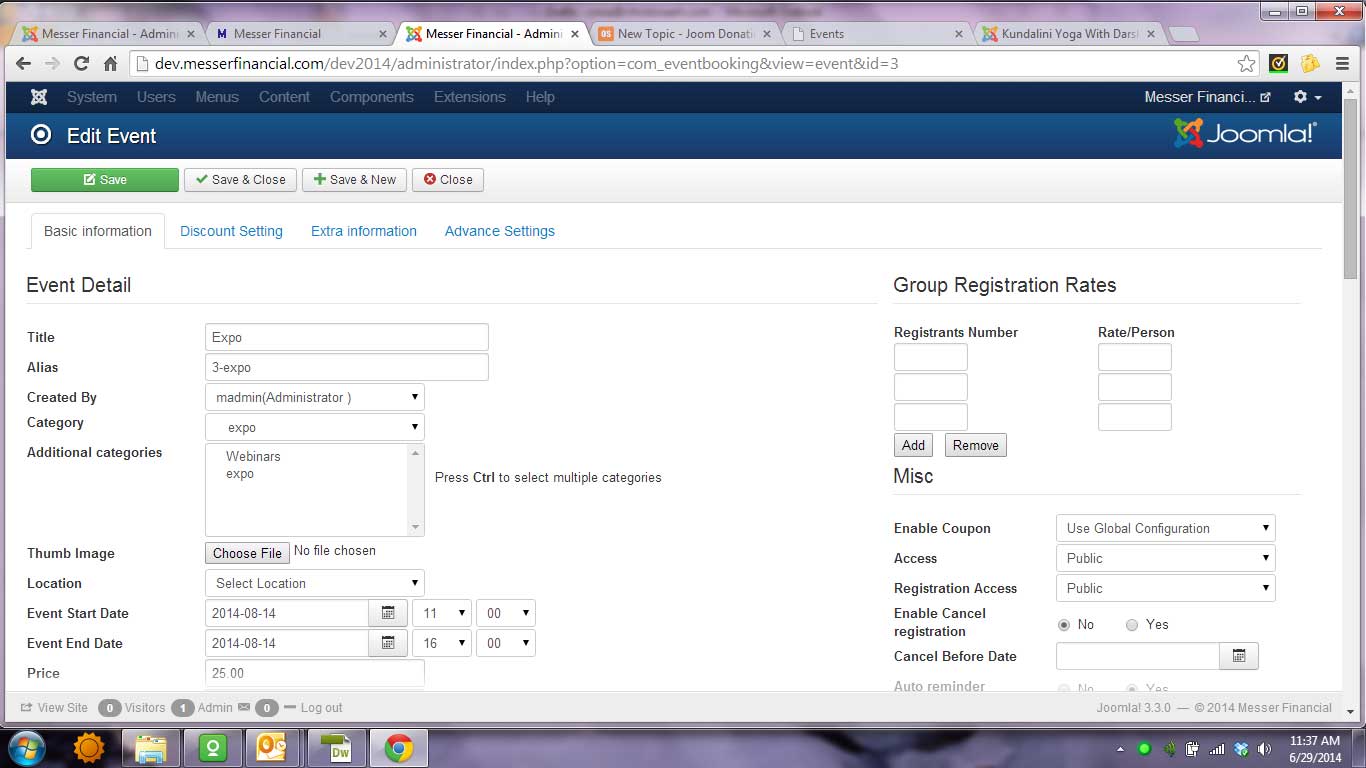The image size is (1366, 768).
Task: Open Event Start Date calendar picker
Action: click(x=388, y=613)
